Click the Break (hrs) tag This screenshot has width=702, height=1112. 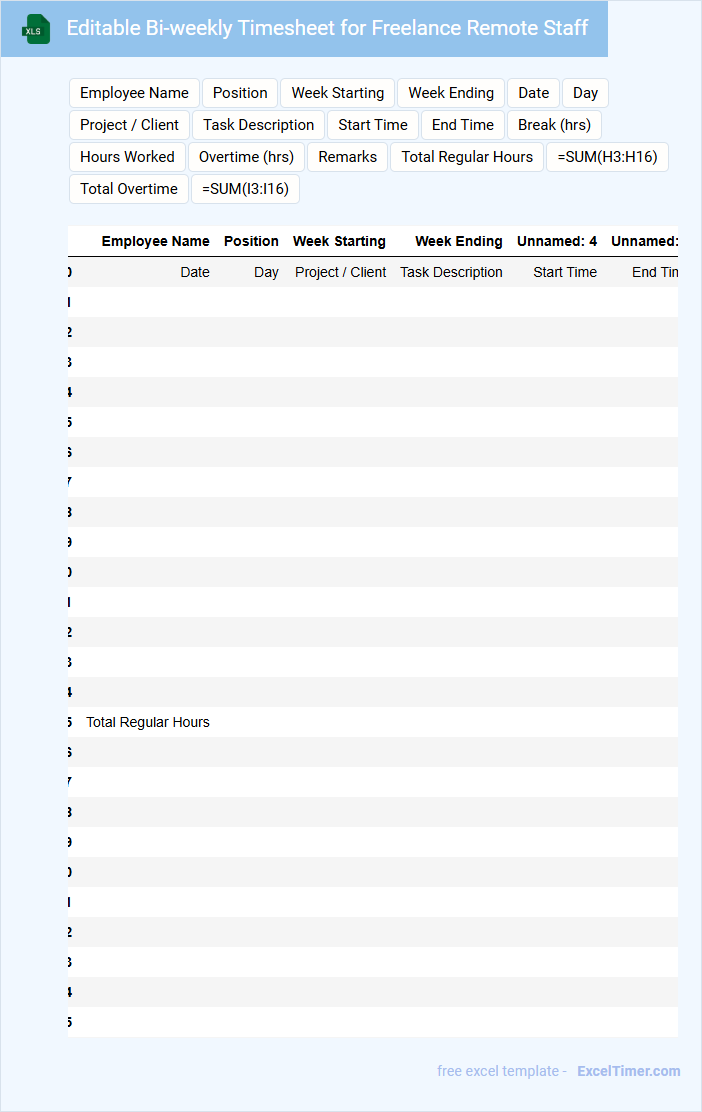(554, 125)
